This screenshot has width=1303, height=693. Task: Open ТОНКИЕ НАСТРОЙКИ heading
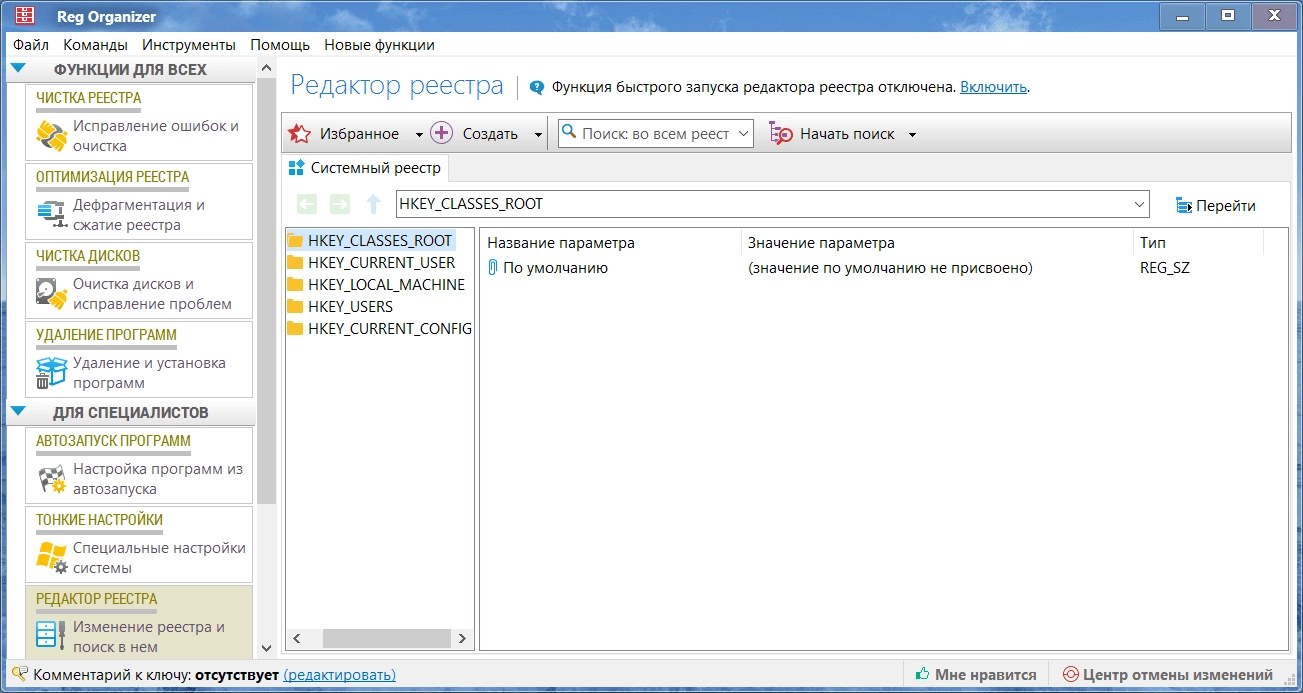point(99,520)
